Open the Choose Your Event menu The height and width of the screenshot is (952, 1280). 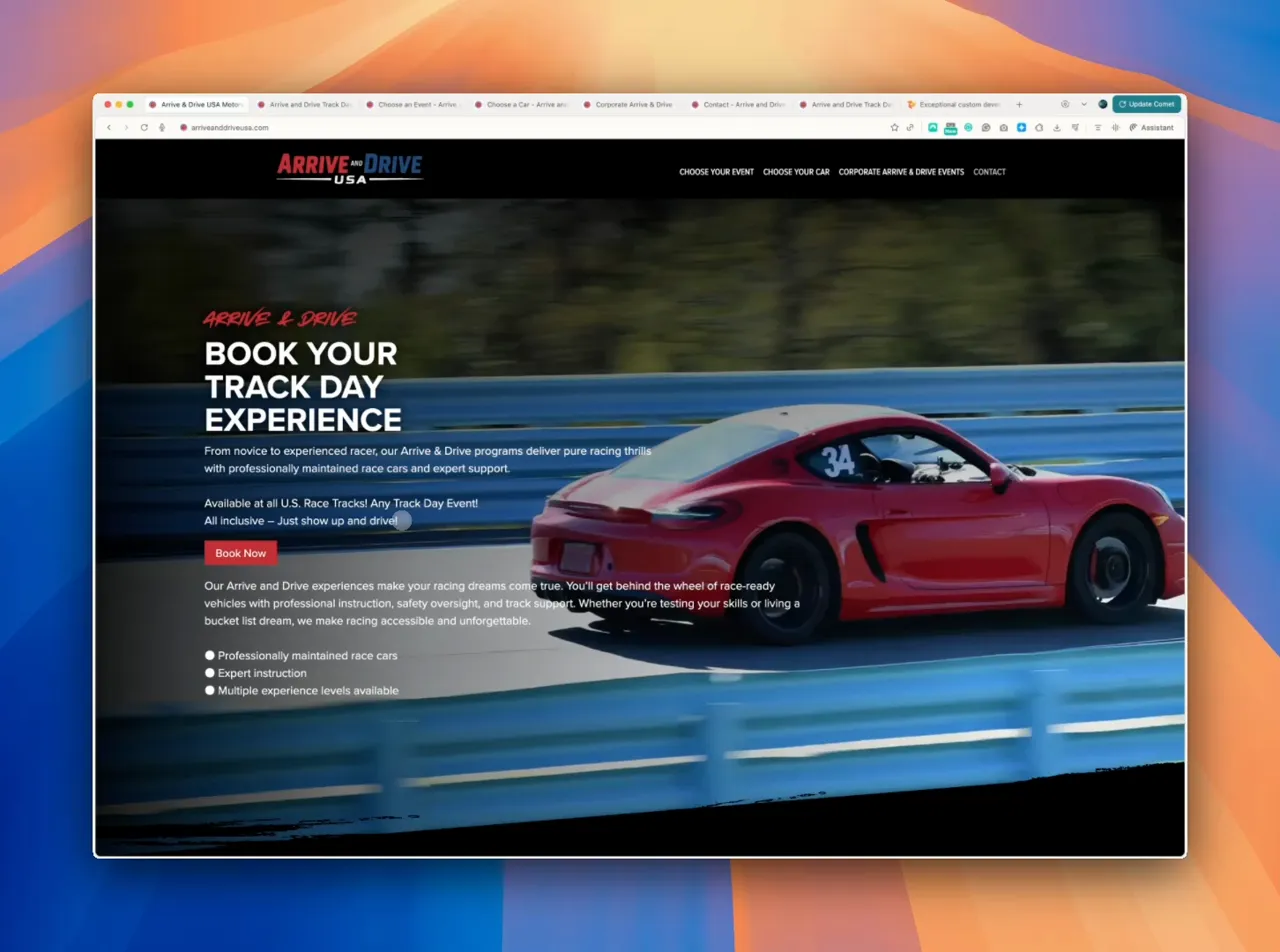point(716,172)
